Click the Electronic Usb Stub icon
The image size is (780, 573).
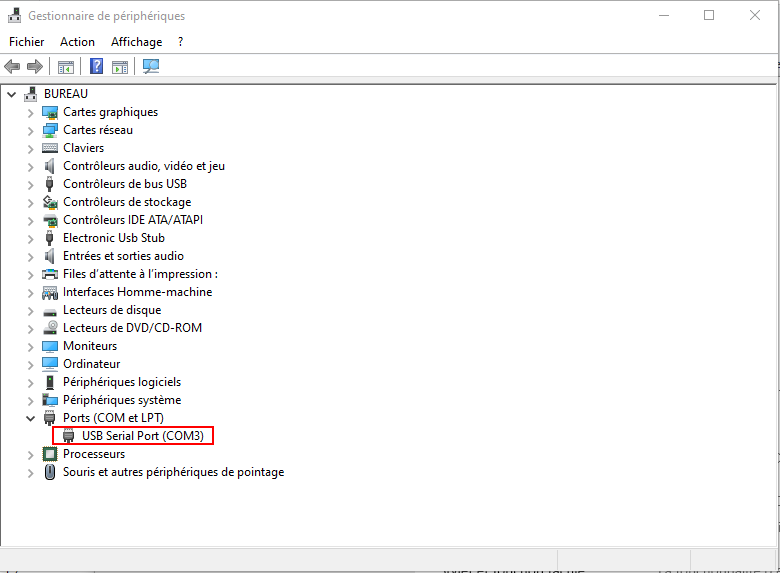[x=50, y=238]
